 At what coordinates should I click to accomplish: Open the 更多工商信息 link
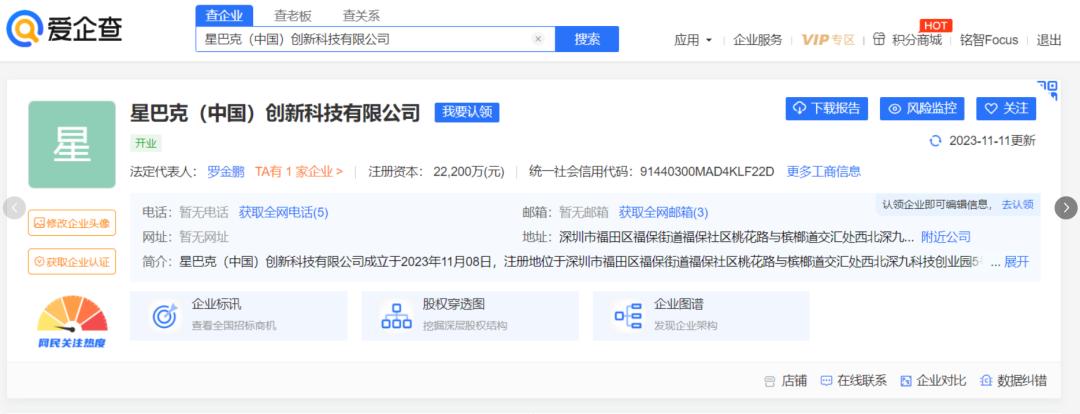(x=824, y=172)
